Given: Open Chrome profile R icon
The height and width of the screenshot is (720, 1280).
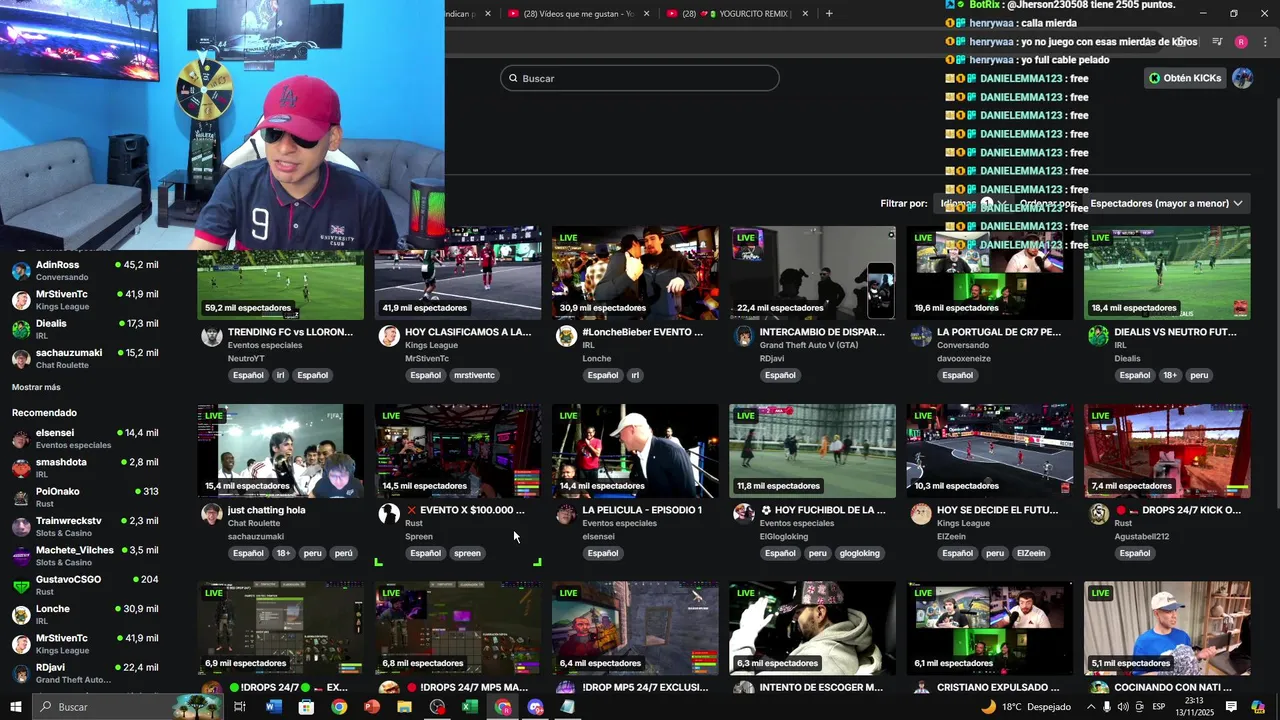Looking at the screenshot, I should point(1241,42).
